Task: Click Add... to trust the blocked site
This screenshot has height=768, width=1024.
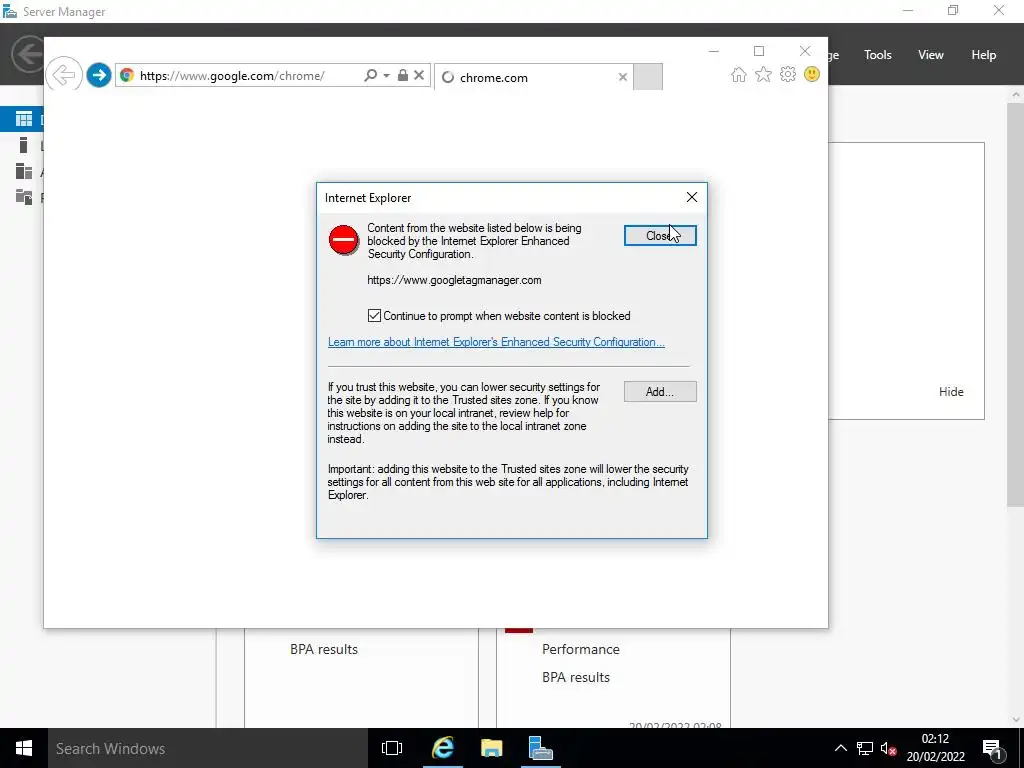Action: pyautogui.click(x=660, y=392)
